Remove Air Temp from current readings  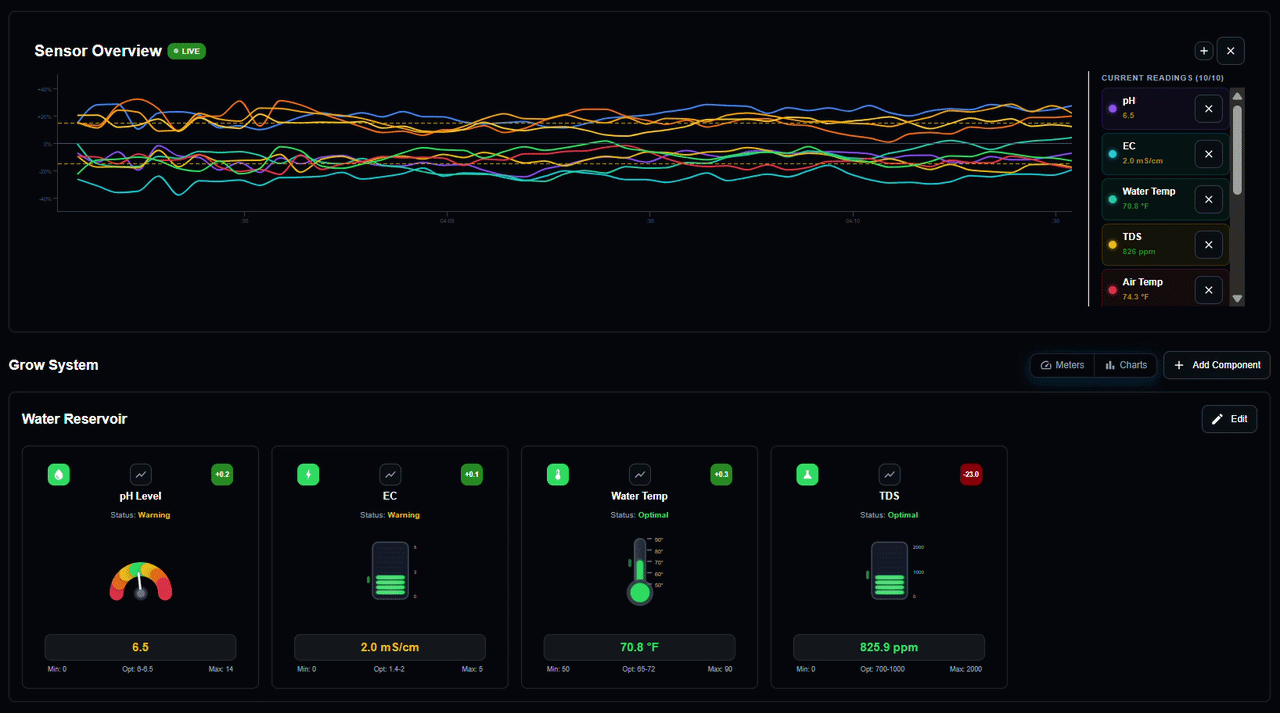(x=1208, y=290)
